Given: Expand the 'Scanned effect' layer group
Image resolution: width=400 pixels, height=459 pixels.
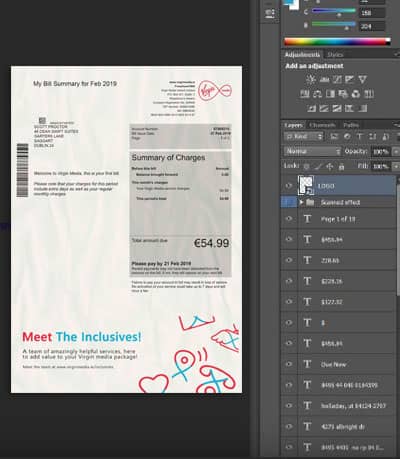Looking at the screenshot, I should (x=301, y=202).
